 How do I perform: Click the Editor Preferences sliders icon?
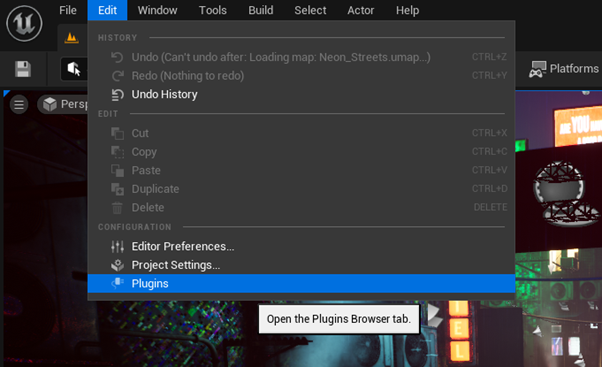(117, 246)
